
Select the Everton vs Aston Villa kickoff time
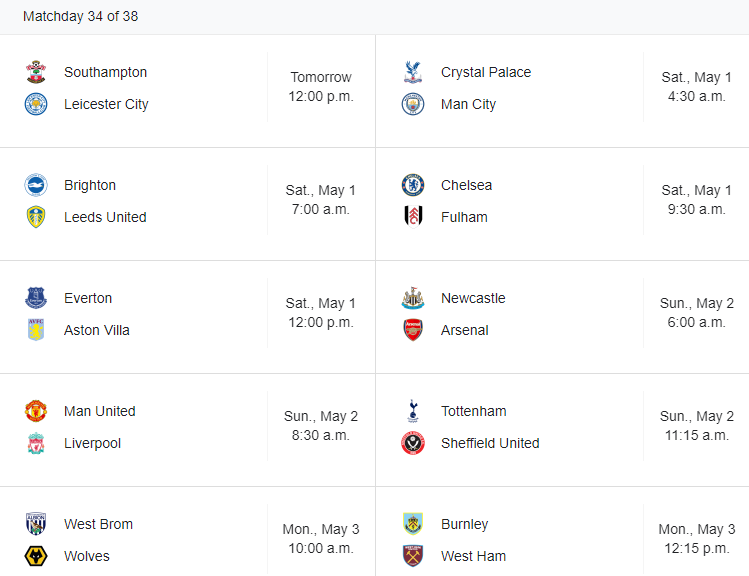(x=321, y=313)
